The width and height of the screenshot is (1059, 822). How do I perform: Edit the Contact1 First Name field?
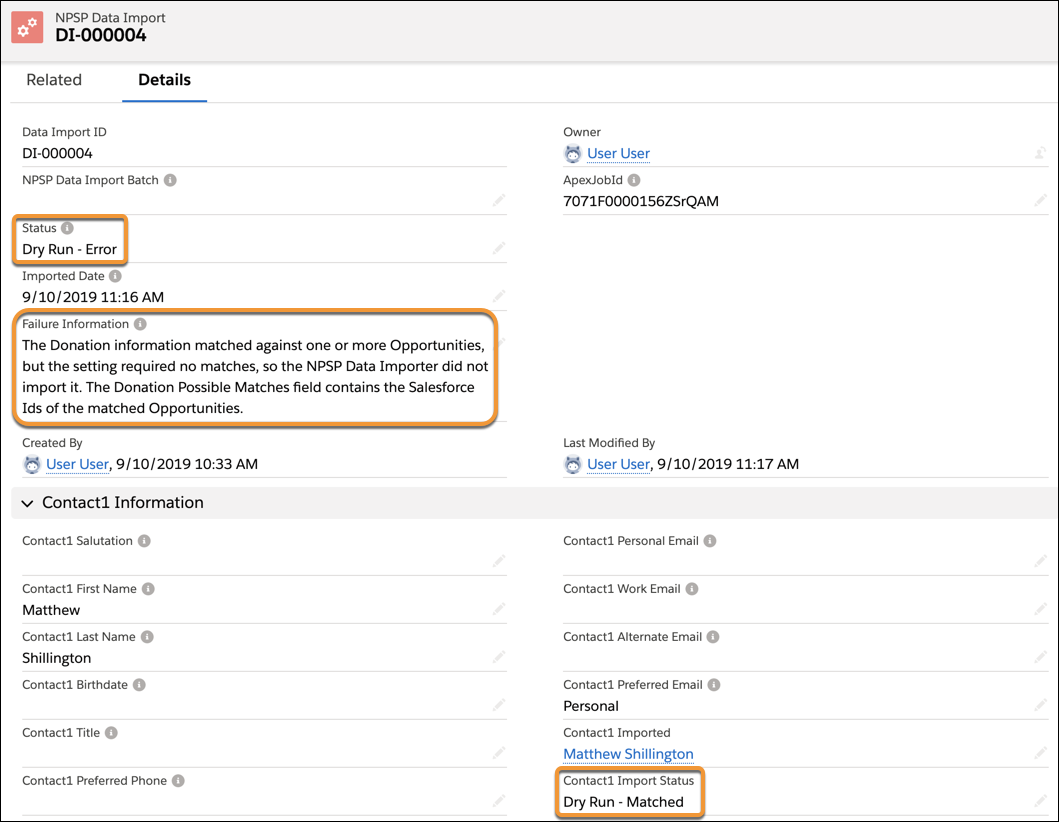(497, 609)
